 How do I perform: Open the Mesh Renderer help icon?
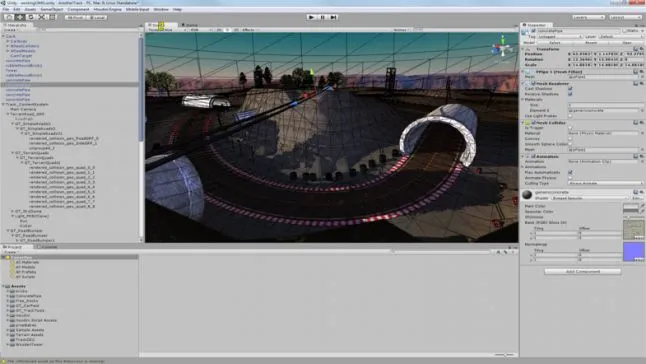[635, 83]
